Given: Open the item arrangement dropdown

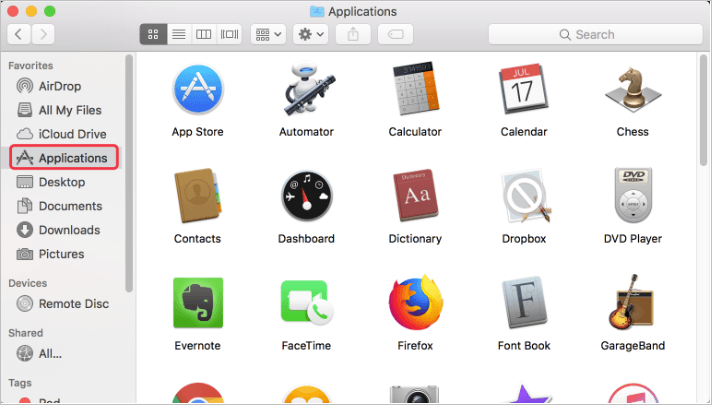Looking at the screenshot, I should point(268,34).
